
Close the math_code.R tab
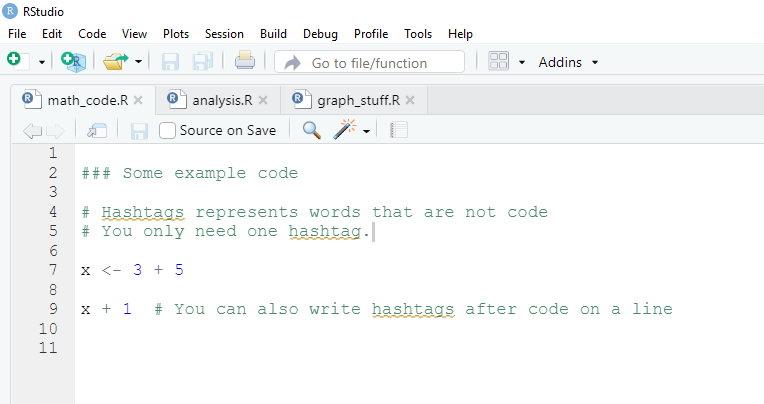[138, 100]
